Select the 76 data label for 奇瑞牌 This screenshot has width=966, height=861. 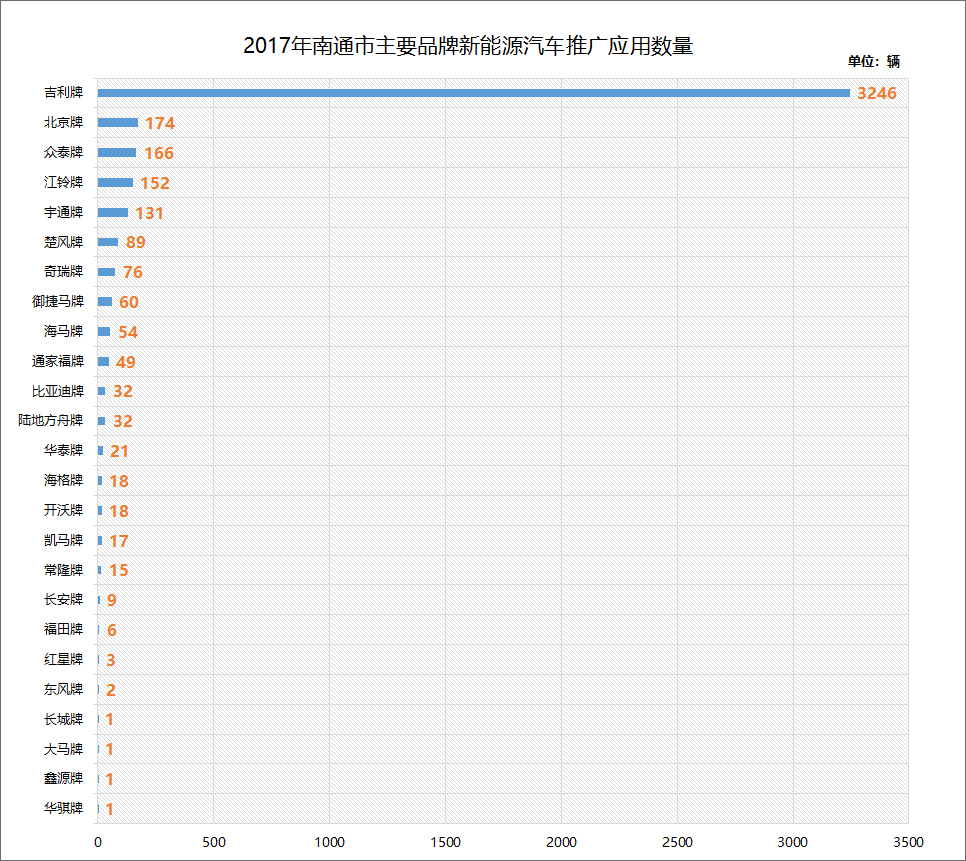(x=133, y=273)
